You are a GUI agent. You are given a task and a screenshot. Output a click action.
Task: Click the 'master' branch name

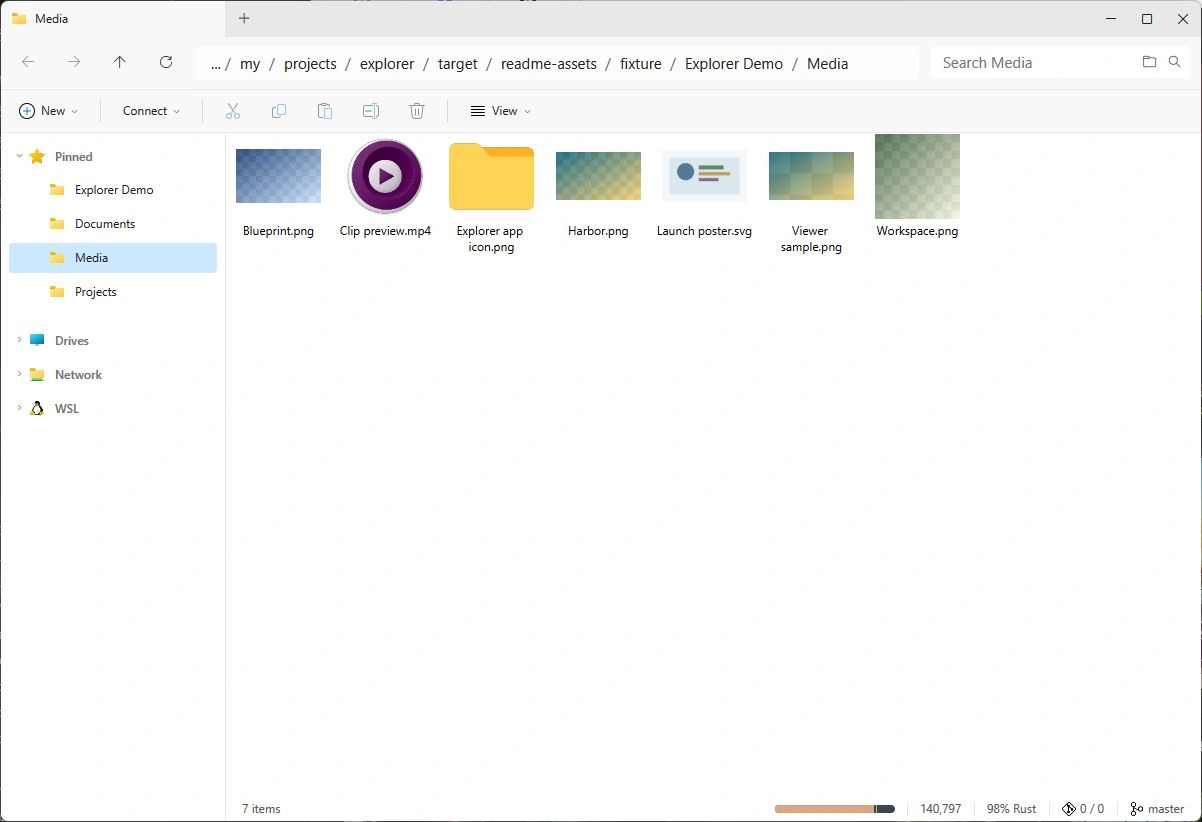pos(1166,809)
